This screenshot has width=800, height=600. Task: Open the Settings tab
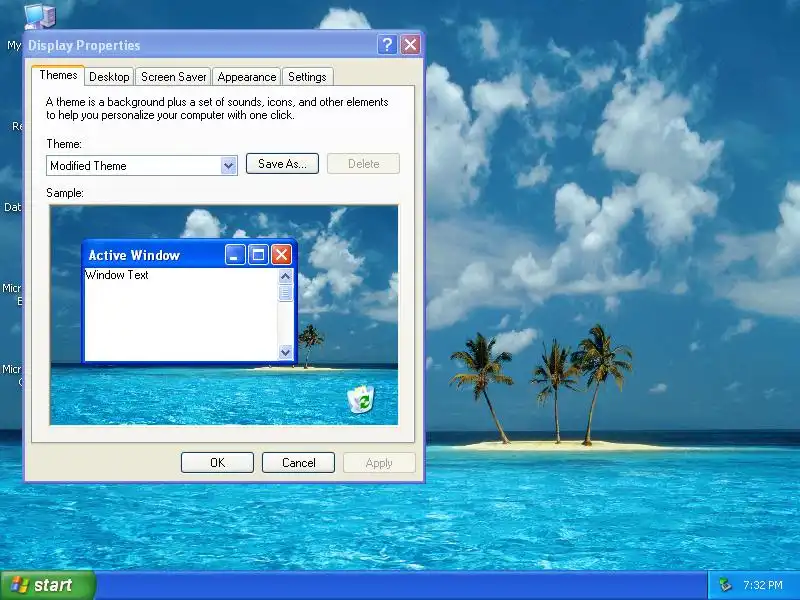pyautogui.click(x=307, y=77)
